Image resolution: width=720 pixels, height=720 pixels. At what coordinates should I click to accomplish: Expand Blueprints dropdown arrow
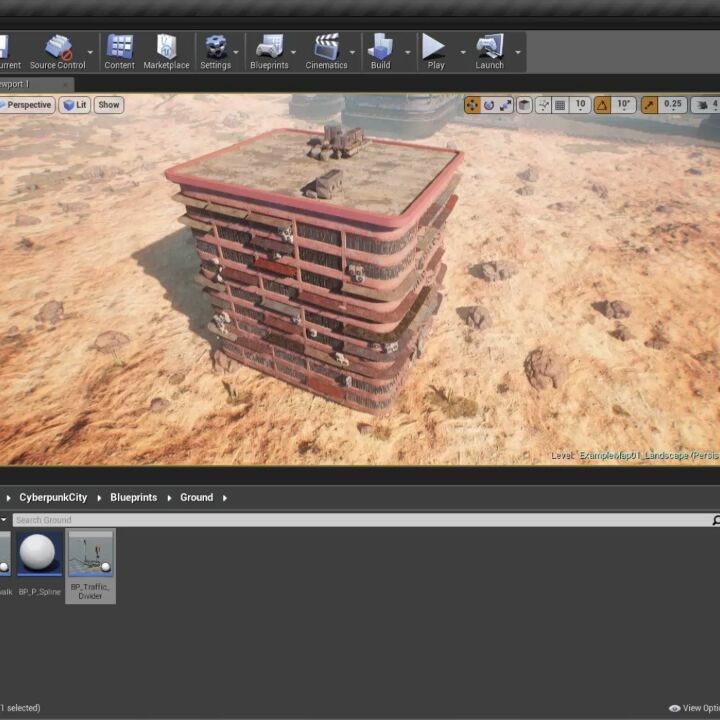tap(294, 52)
